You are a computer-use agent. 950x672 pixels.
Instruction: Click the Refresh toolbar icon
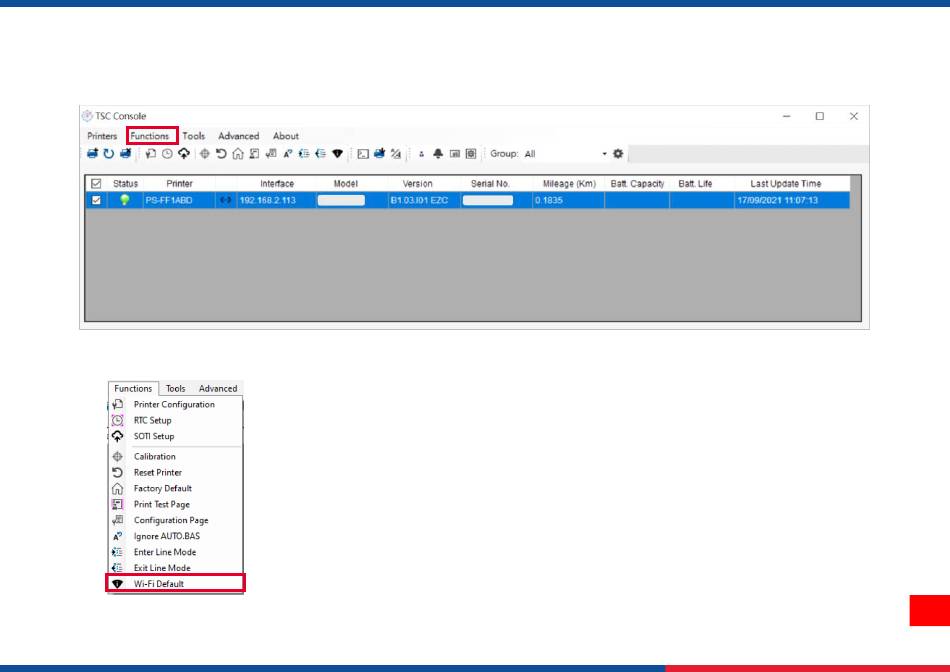point(108,154)
